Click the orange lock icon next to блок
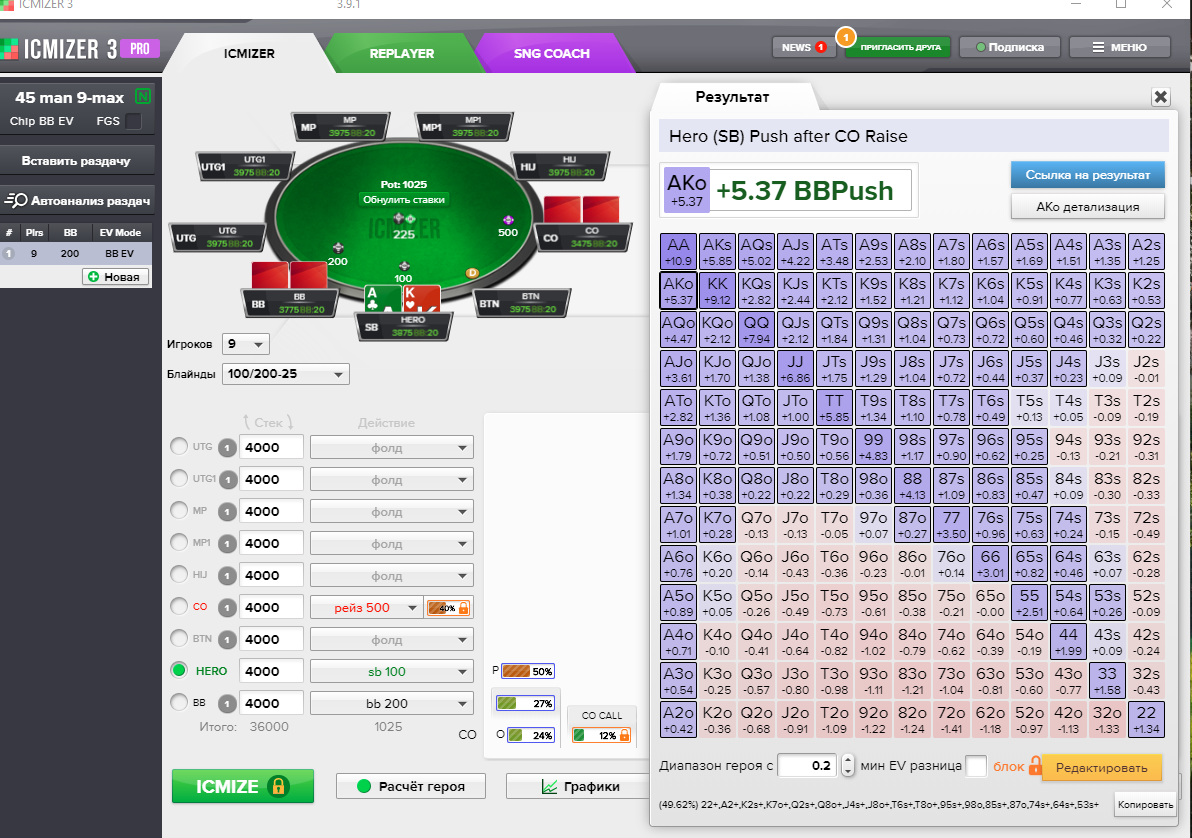This screenshot has height=838, width=1192. click(x=1035, y=766)
